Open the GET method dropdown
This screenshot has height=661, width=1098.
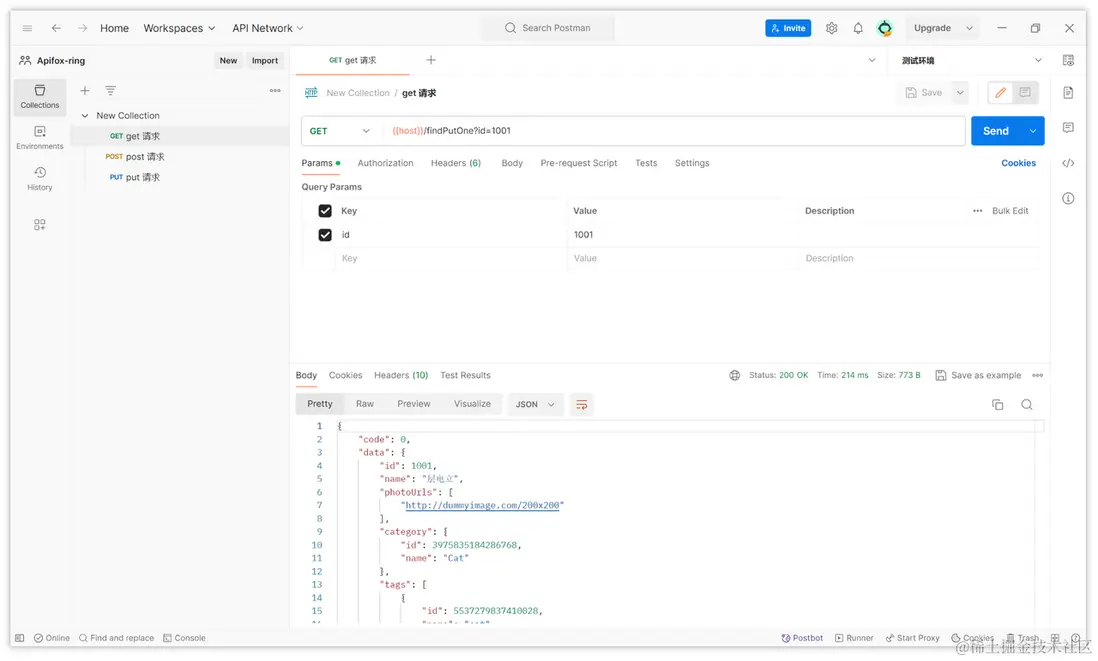click(340, 131)
